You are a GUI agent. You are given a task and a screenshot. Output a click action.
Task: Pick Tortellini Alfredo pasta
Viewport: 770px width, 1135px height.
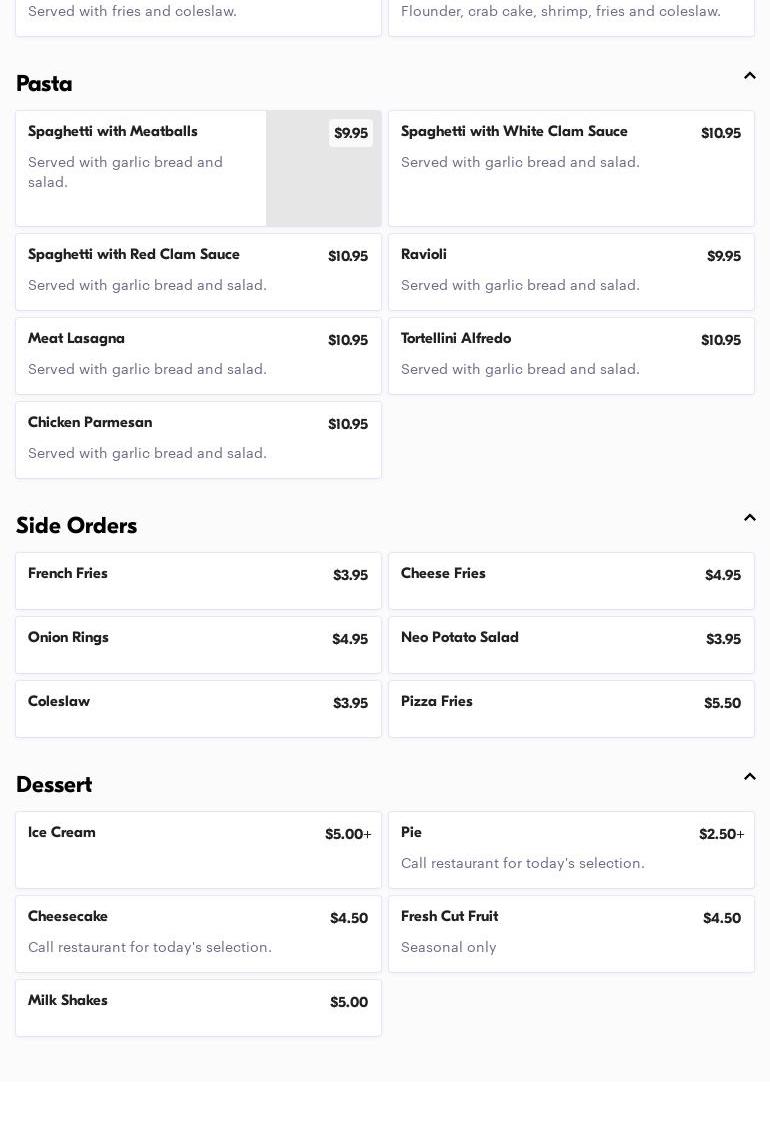click(x=571, y=355)
